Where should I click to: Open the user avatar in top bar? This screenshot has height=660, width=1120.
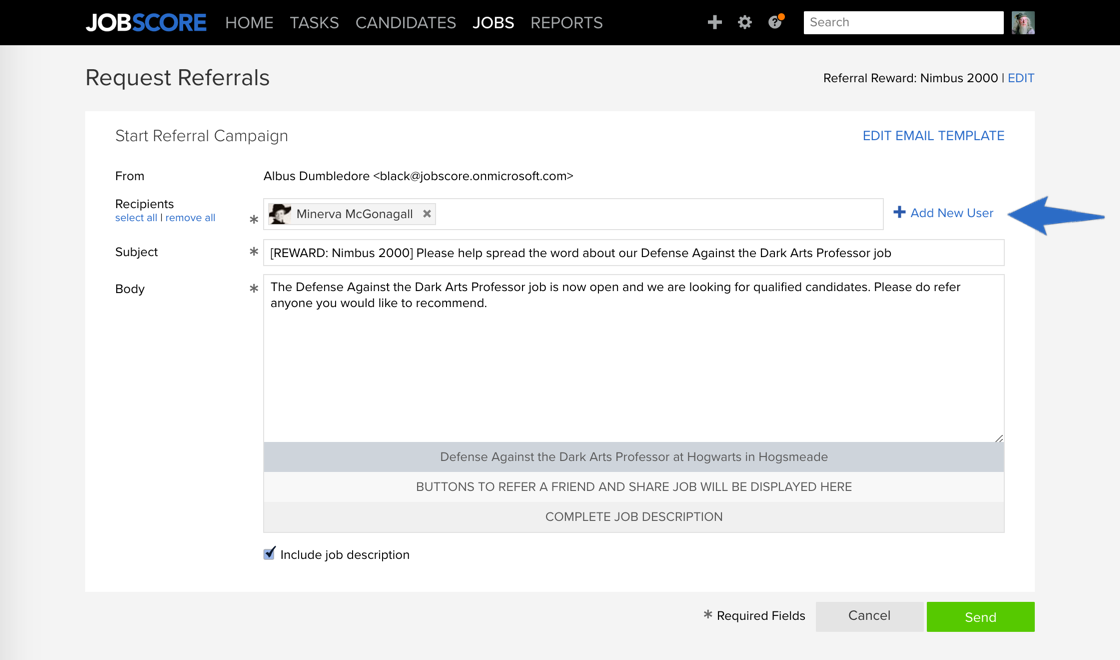1023,22
